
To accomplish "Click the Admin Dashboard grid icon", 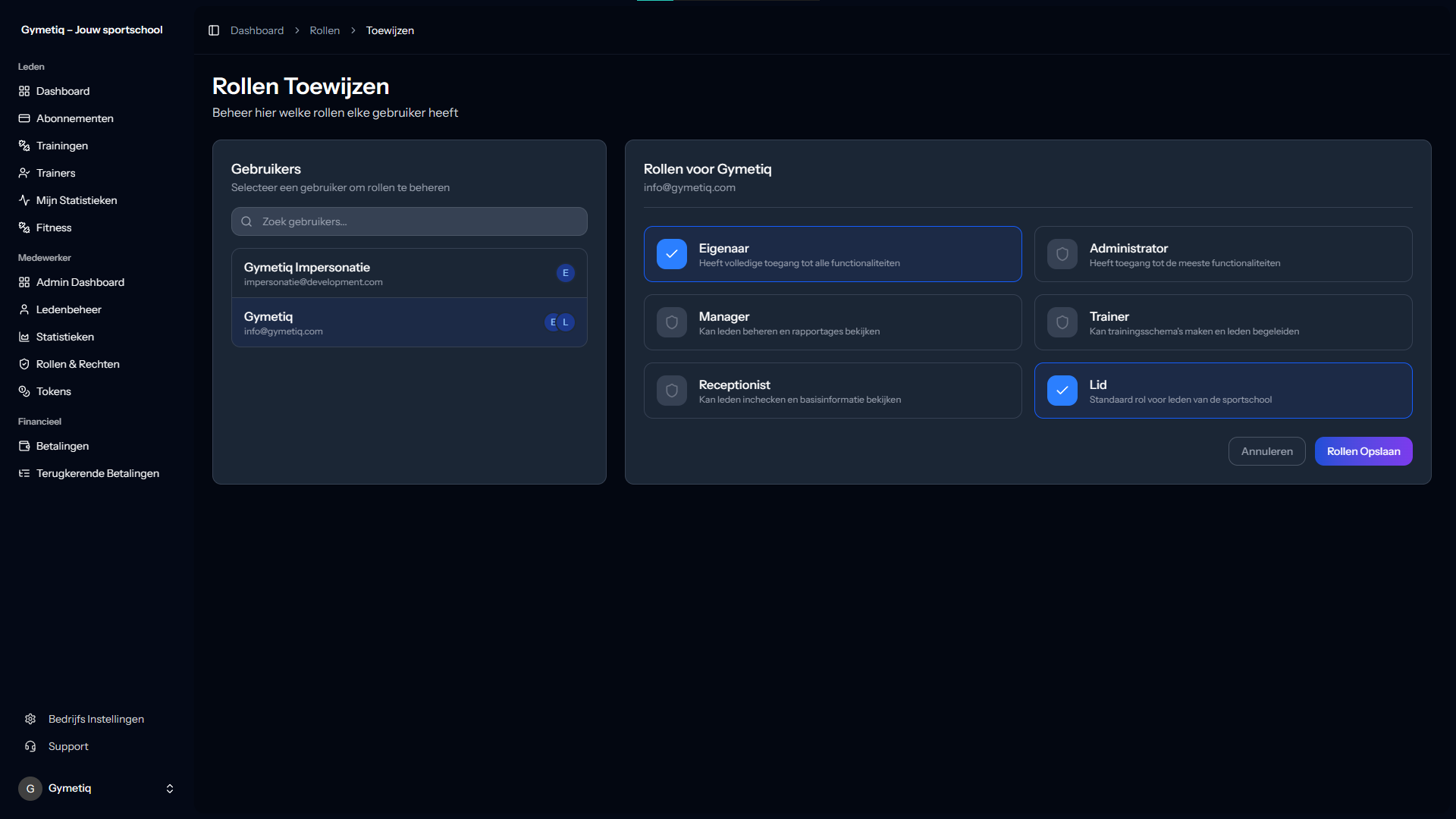I will [24, 282].
